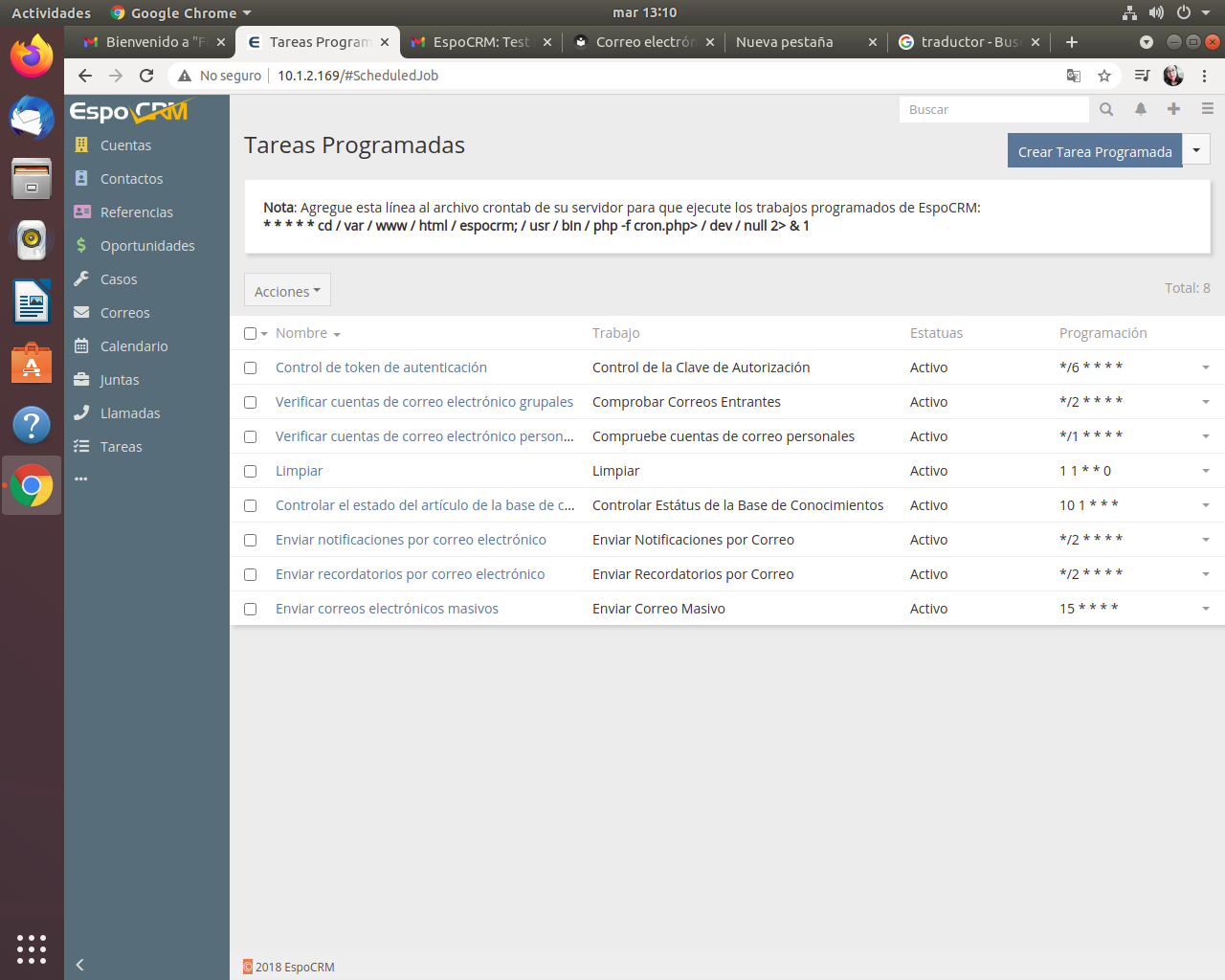The width and height of the screenshot is (1225, 980).
Task: Check the box for the Limpiar task
Action: 251,472
